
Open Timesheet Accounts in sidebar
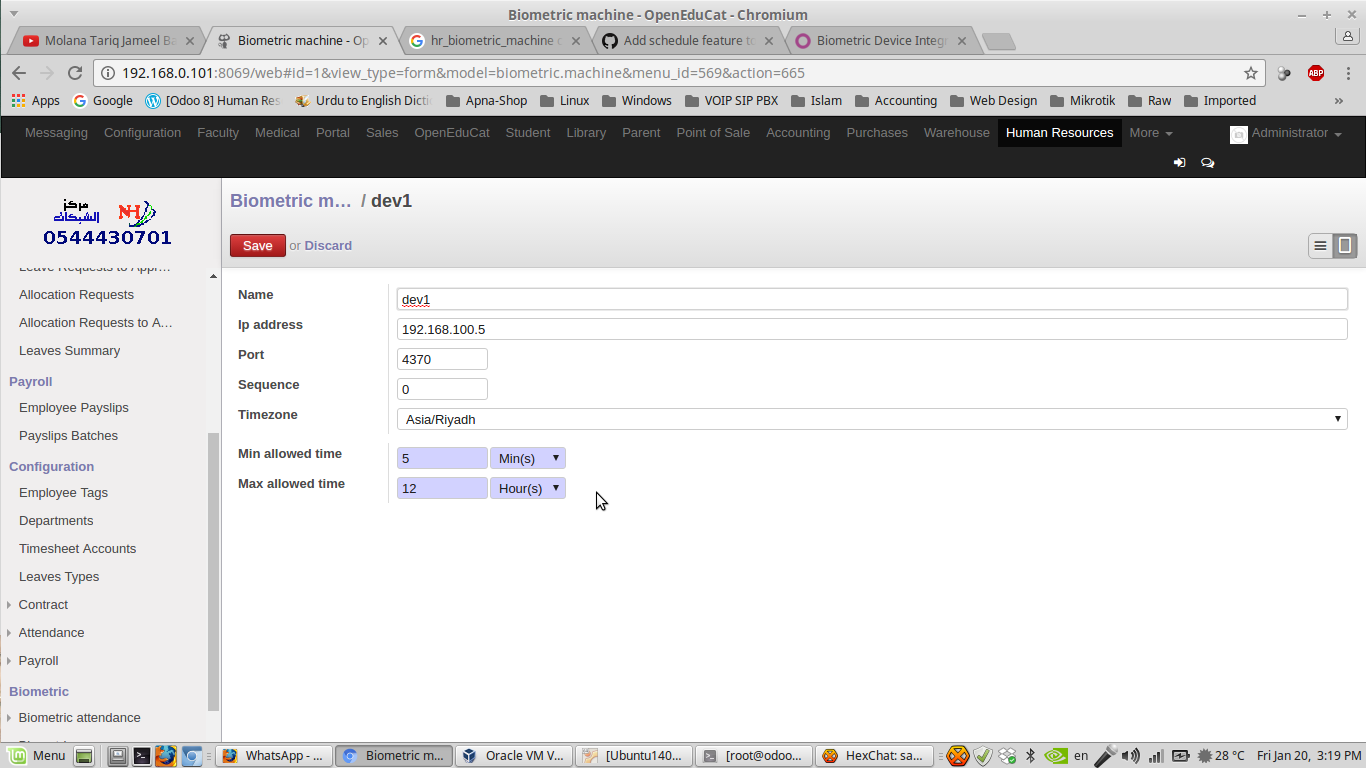click(77, 548)
